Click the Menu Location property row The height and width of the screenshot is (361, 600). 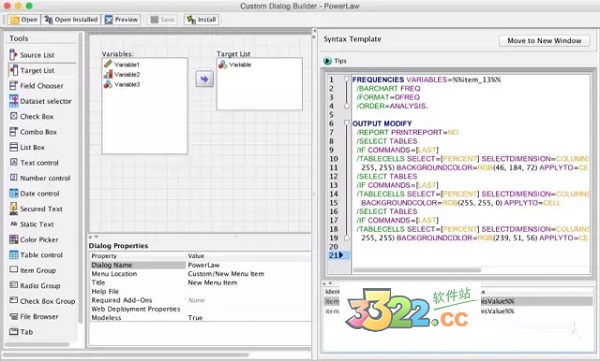point(200,274)
